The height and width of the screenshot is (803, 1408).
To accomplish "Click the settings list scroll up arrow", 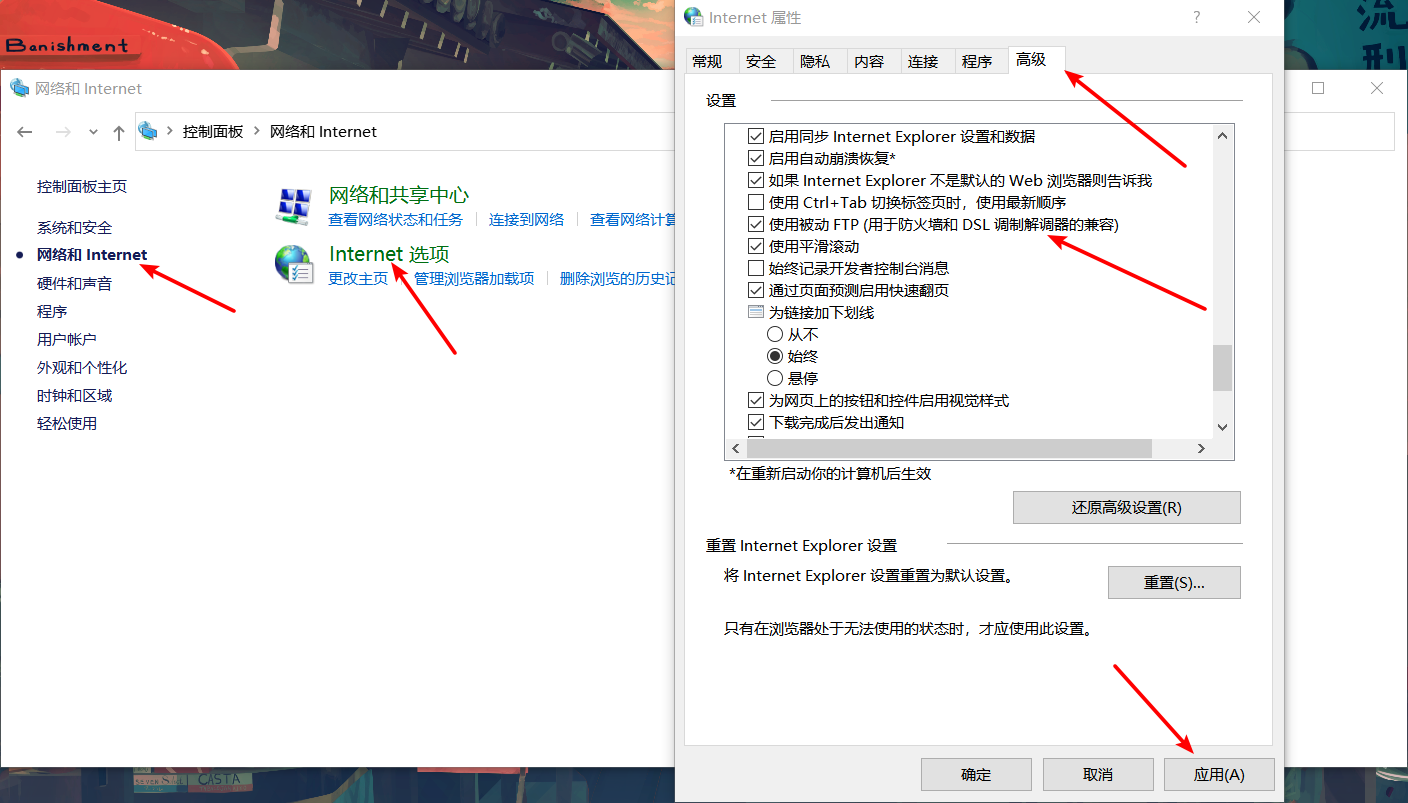I will point(1222,135).
